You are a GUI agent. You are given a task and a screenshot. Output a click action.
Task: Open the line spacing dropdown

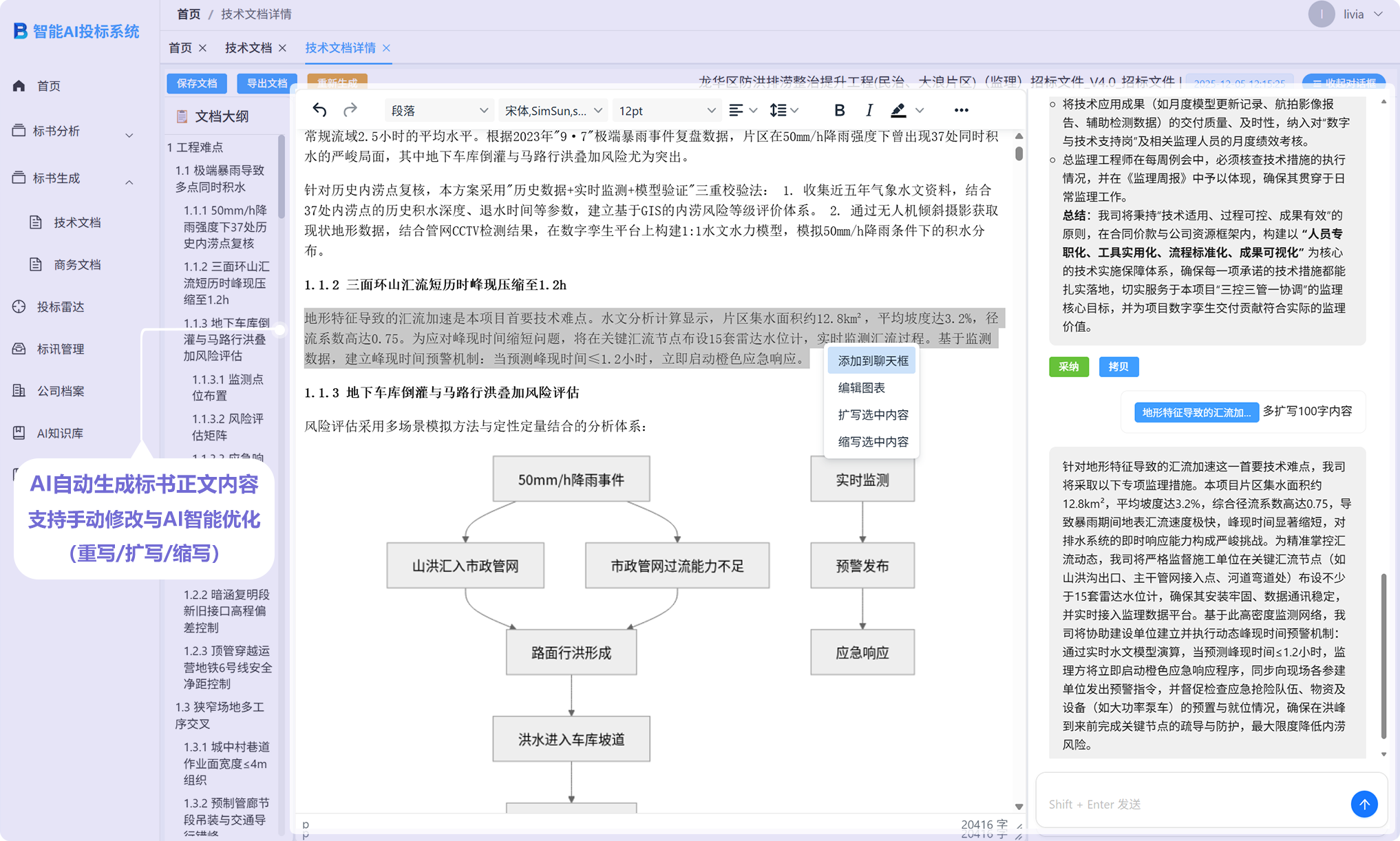click(783, 110)
